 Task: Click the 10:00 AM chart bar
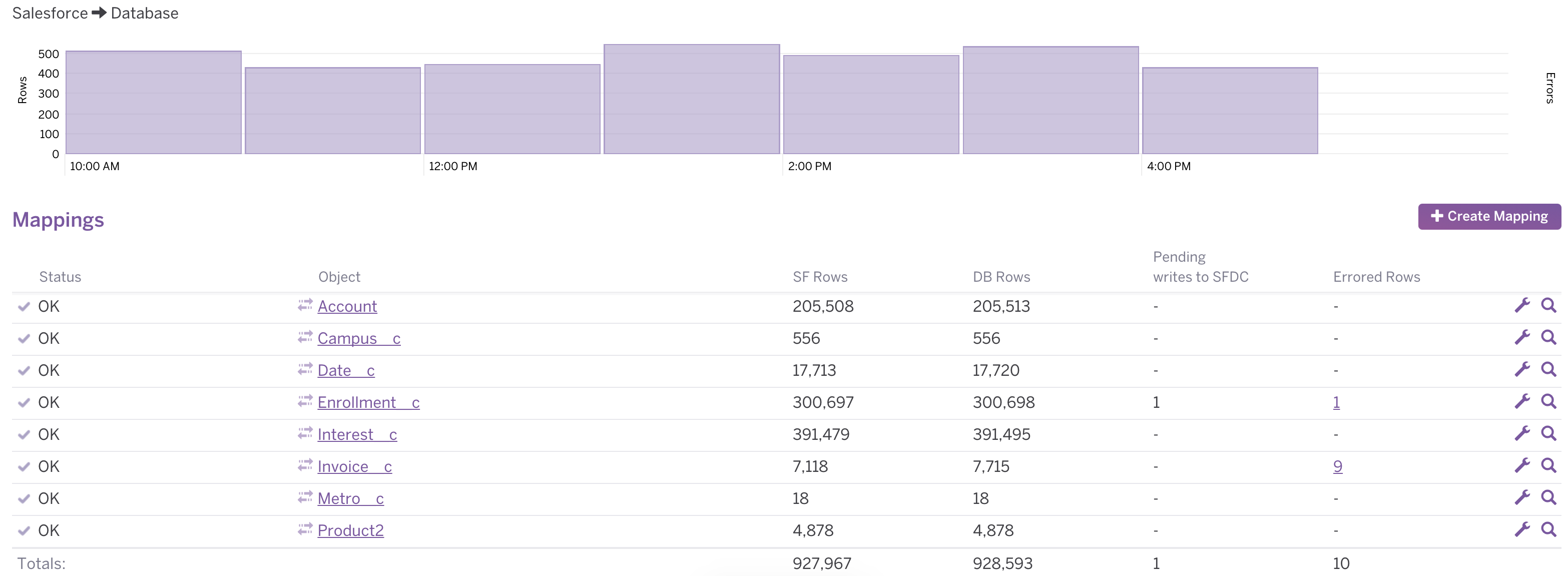click(x=153, y=102)
